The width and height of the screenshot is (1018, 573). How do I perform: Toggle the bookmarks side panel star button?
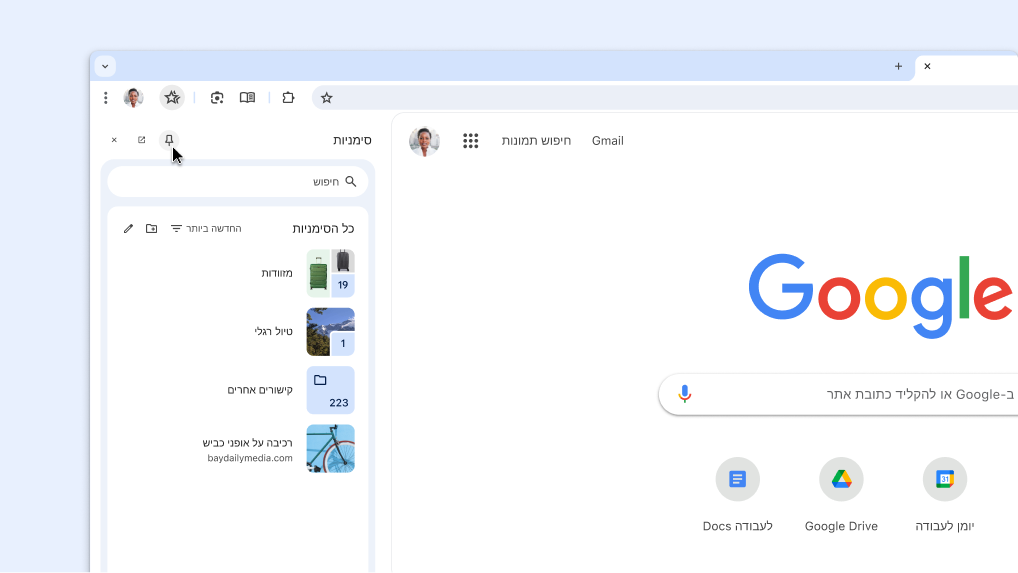pyautogui.click(x=172, y=98)
